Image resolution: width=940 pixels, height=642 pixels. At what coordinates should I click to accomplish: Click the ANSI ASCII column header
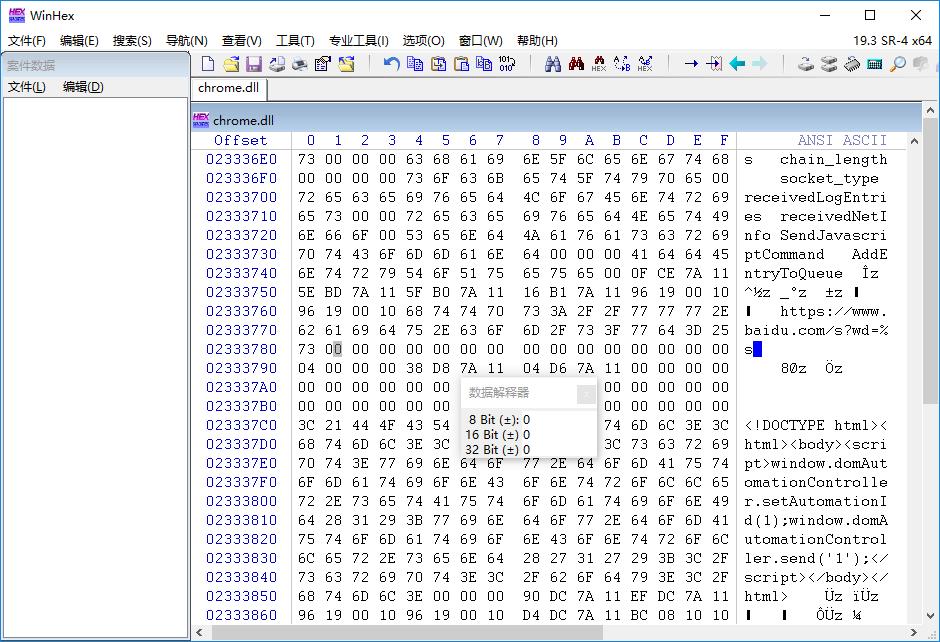842,140
